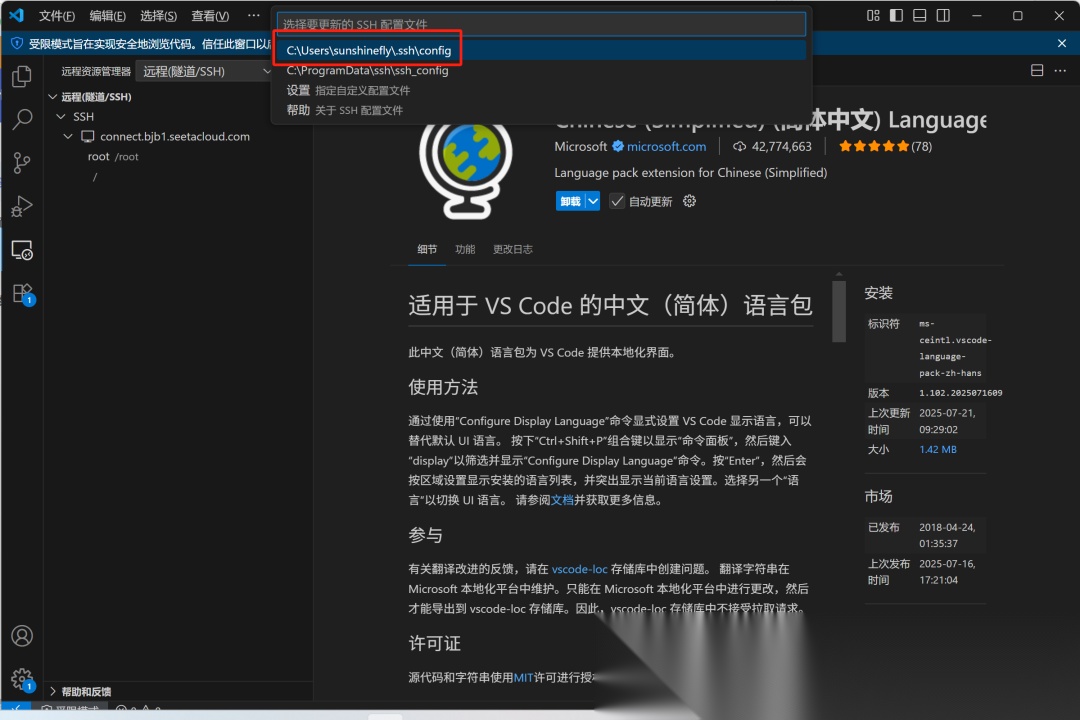
Task: Switch to the 更改日志 tab
Action: click(512, 249)
